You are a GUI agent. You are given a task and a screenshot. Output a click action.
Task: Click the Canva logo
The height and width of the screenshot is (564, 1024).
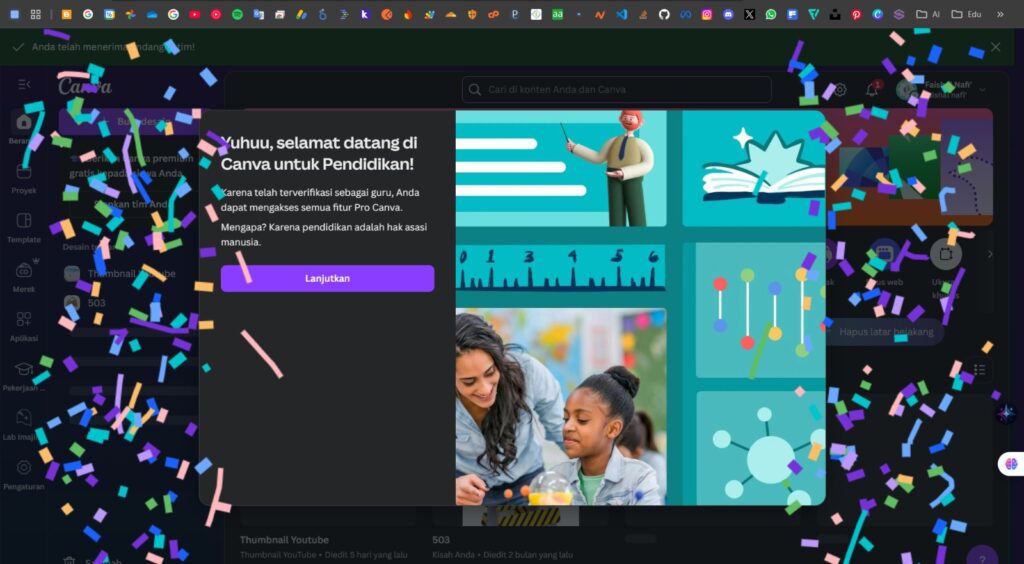(x=85, y=86)
